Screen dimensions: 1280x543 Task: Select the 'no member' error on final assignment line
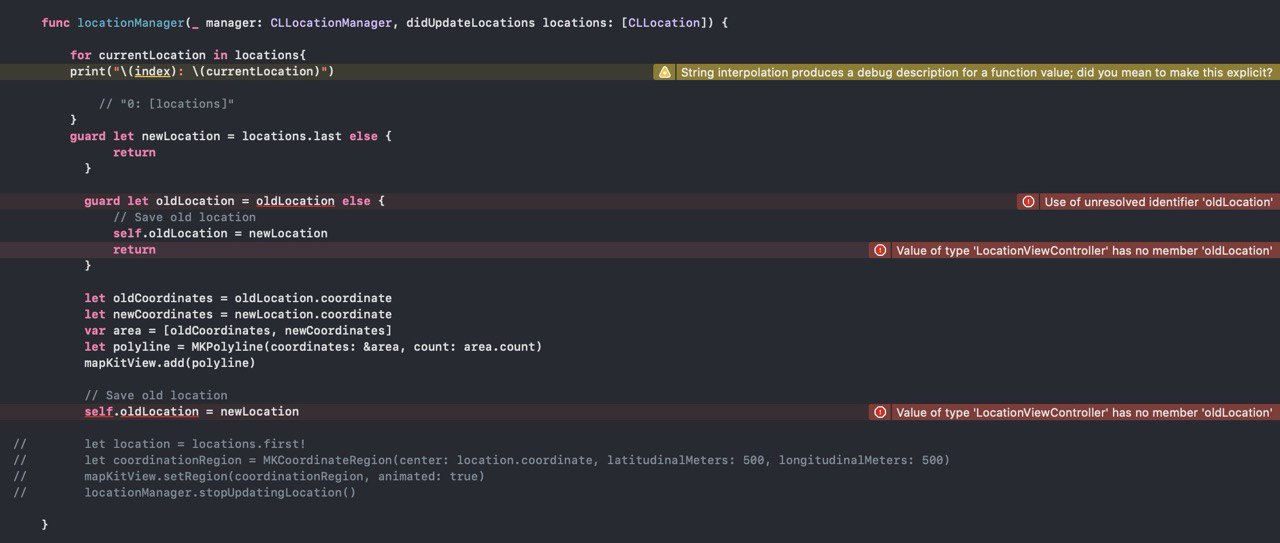click(1084, 412)
